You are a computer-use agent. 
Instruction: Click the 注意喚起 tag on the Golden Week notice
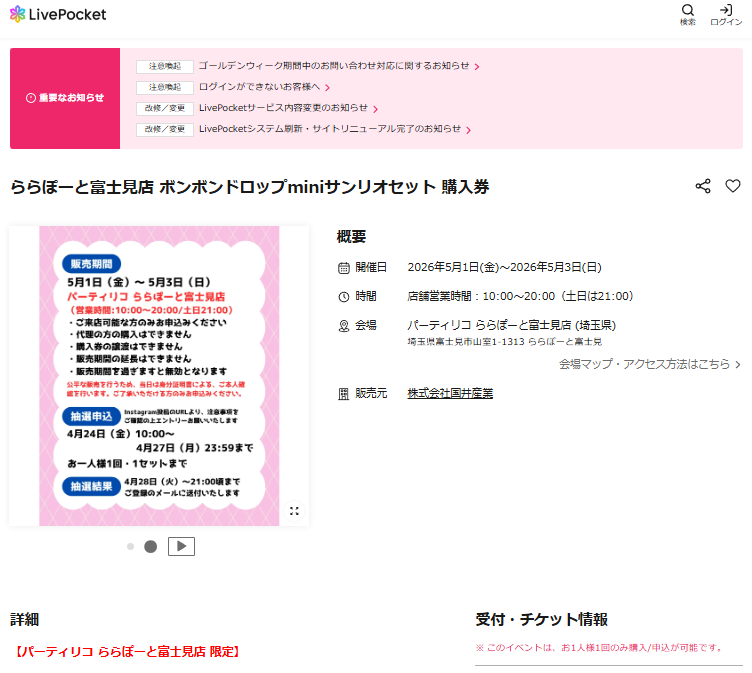(x=164, y=66)
